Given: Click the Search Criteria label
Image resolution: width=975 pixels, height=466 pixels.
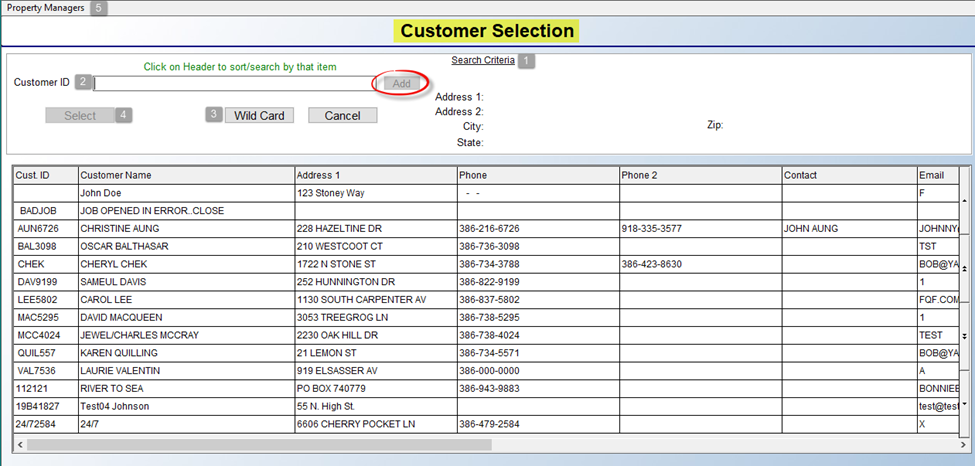Looking at the screenshot, I should (483, 60).
